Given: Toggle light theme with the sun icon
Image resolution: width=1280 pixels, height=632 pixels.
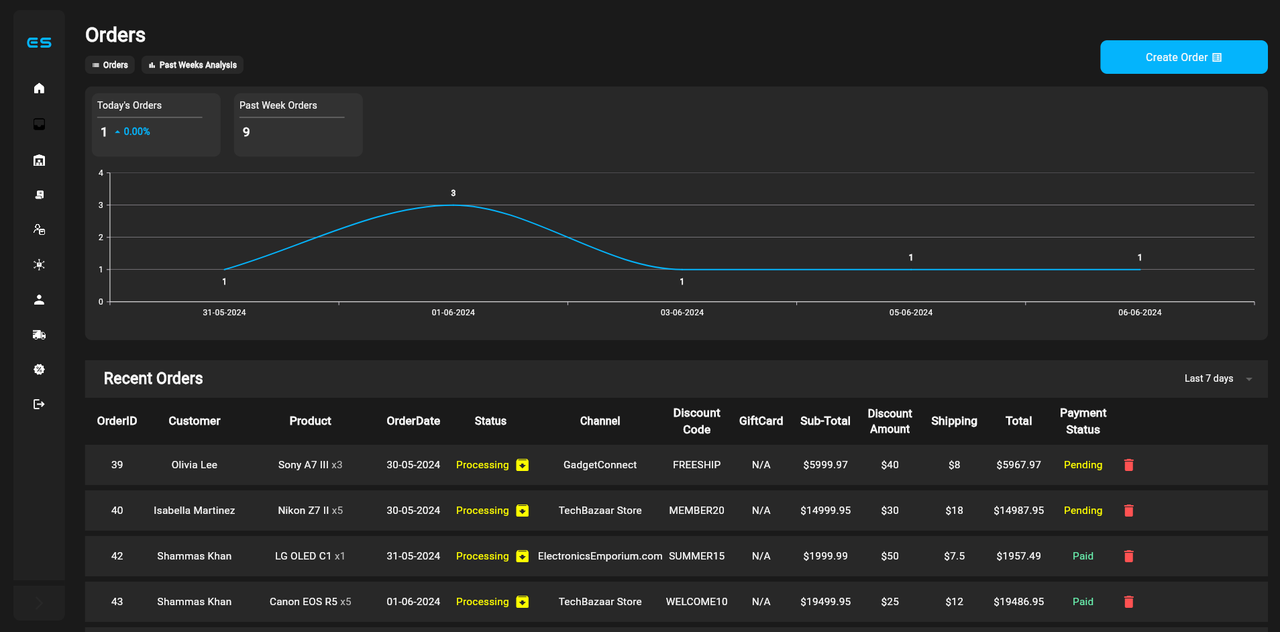Looking at the screenshot, I should [x=39, y=264].
